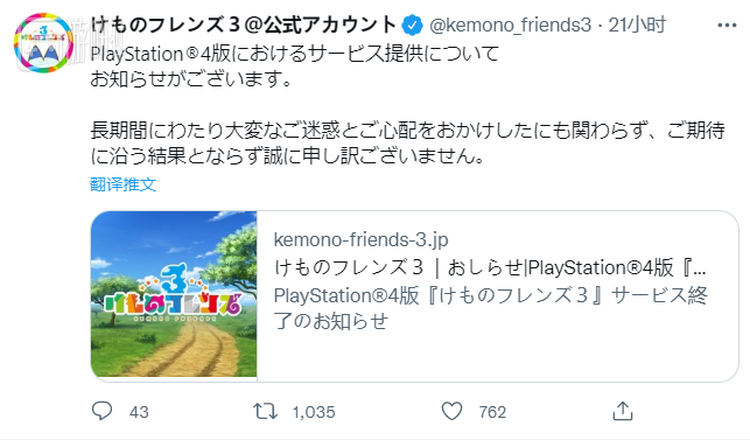Open the share icon menu
Screen dimensions: 750x440
622,410
